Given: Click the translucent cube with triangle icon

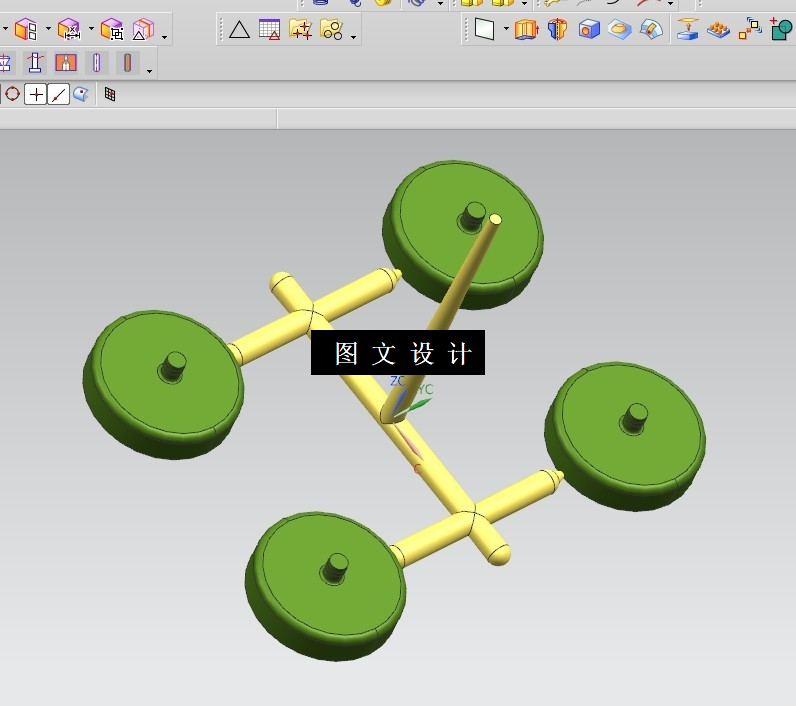Looking at the screenshot, I should click(x=143, y=29).
